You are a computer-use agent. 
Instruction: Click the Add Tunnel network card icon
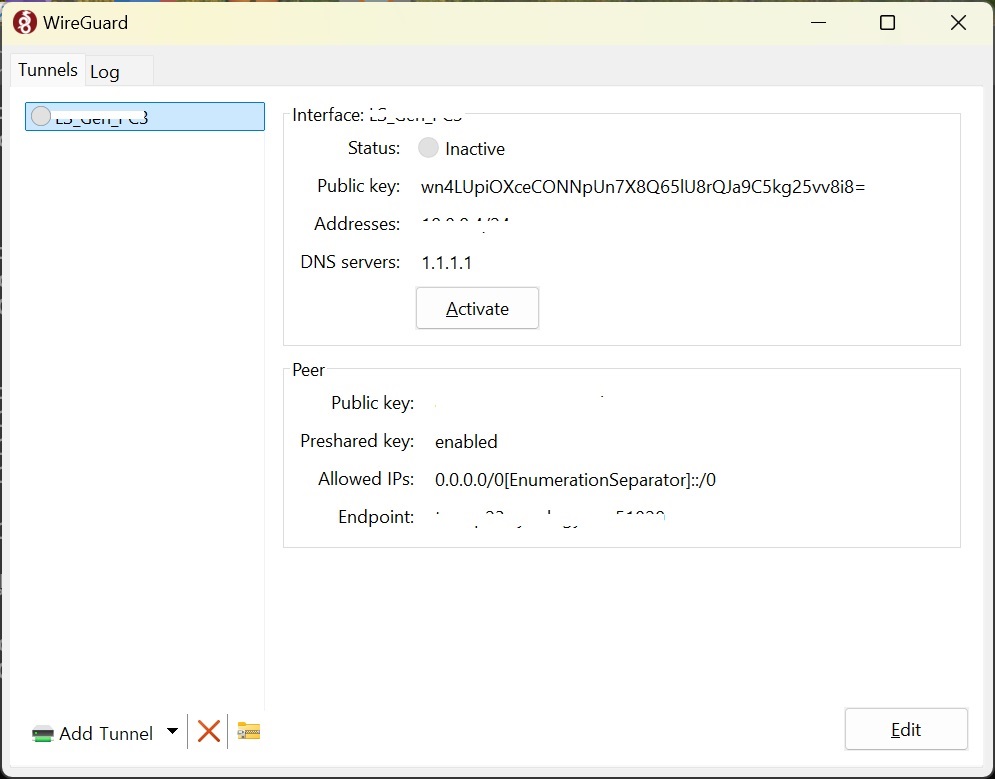point(42,734)
